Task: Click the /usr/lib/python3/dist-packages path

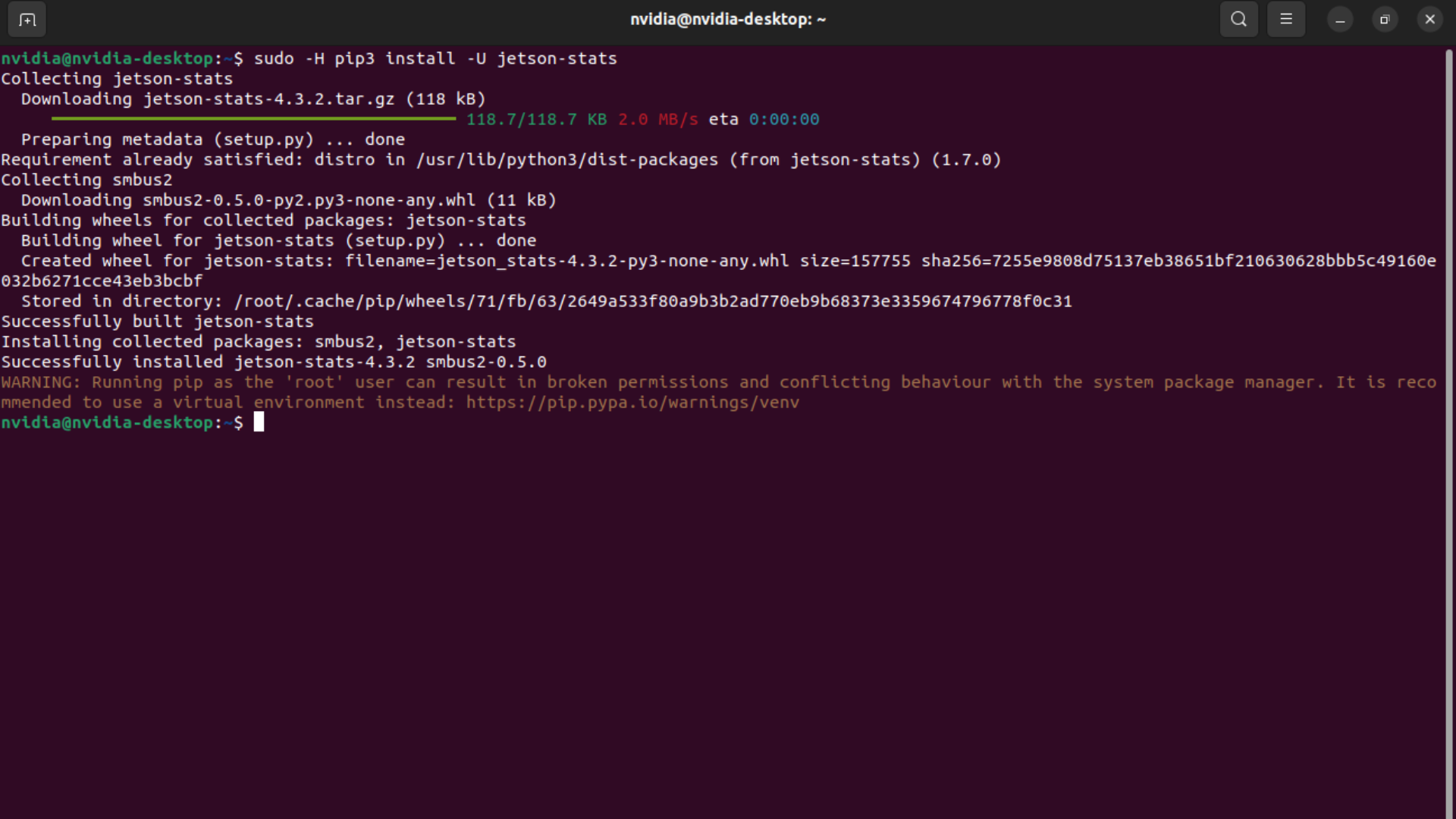Action: pyautogui.click(x=566, y=160)
